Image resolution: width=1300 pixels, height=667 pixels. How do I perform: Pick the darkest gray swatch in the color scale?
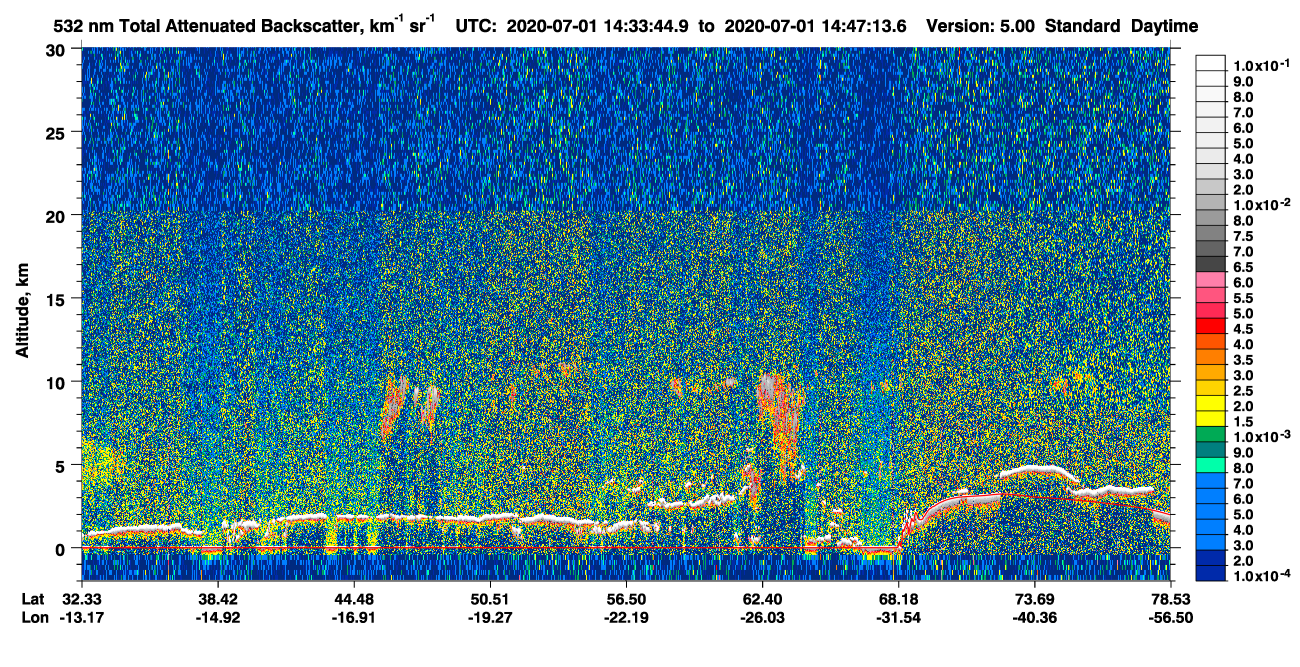1211,263
